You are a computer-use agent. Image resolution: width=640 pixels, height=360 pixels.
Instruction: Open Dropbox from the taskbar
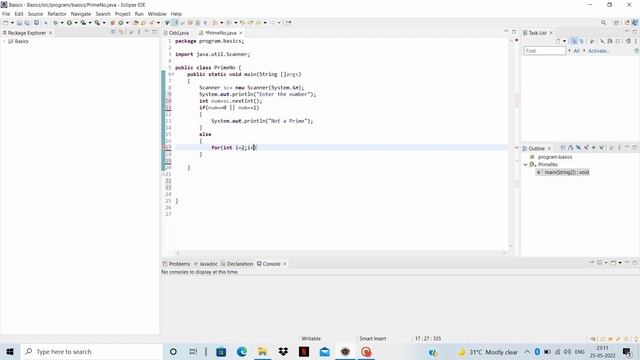pyautogui.click(x=283, y=352)
